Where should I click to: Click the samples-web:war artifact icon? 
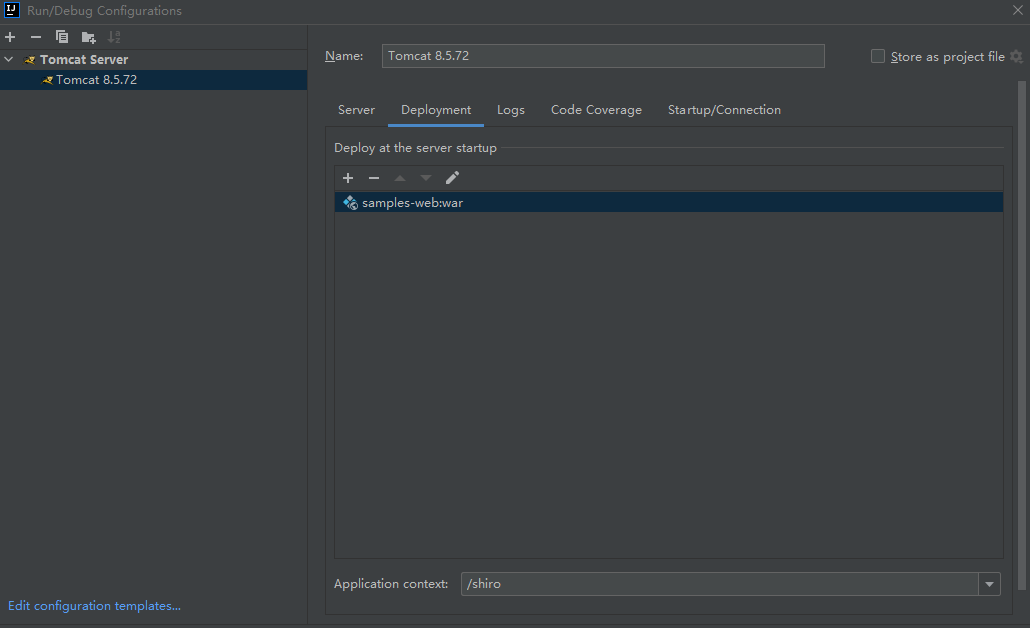click(x=350, y=203)
